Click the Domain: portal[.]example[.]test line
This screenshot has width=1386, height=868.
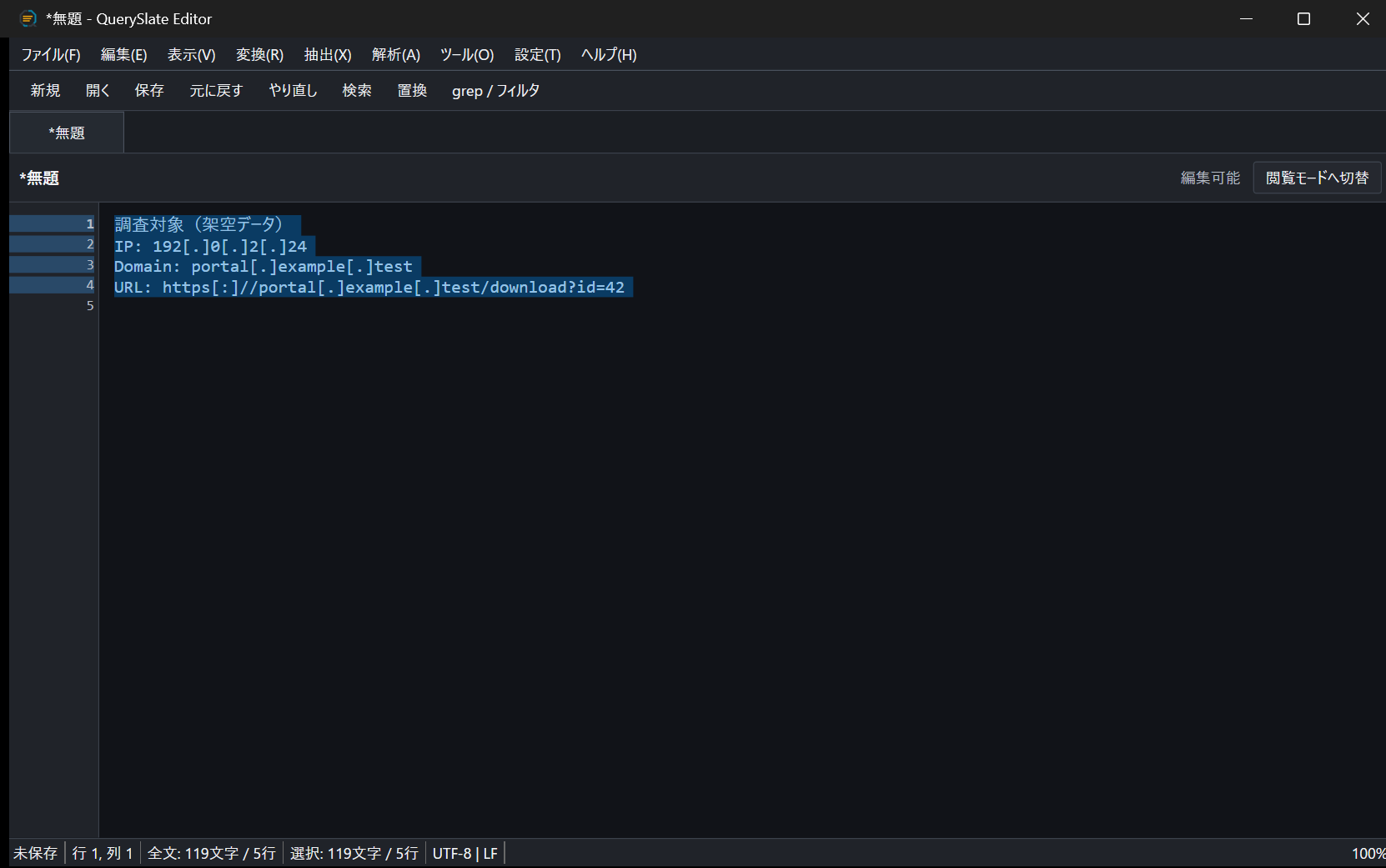(x=264, y=267)
